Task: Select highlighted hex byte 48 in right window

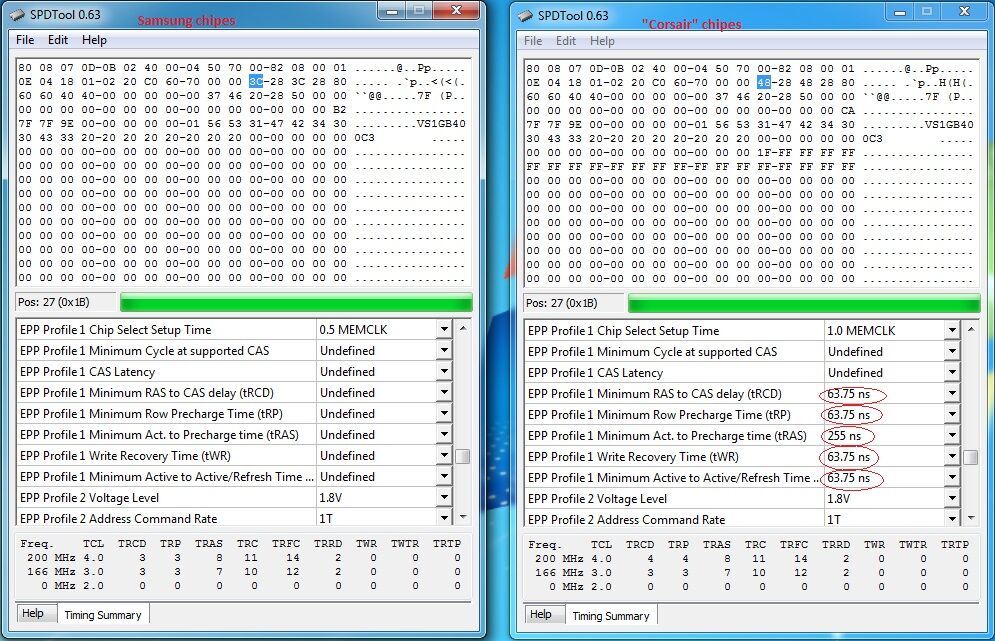Action: (763, 83)
